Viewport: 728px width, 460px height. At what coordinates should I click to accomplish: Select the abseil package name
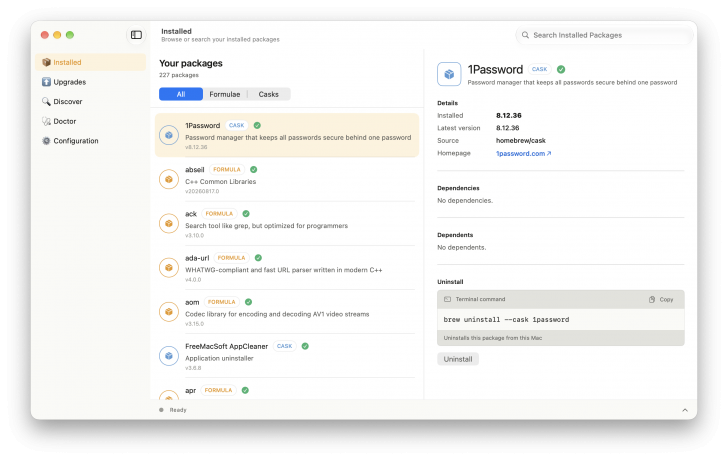click(195, 169)
